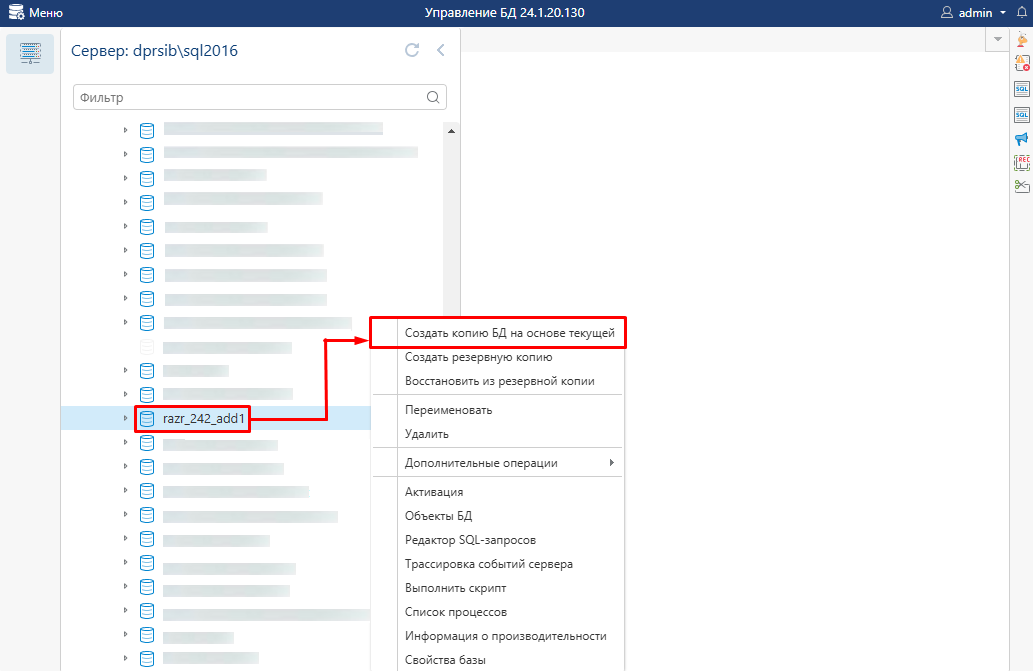The width and height of the screenshot is (1033, 671).
Task: Click the magnifier icon in the filter box
Action: pyautogui.click(x=433, y=97)
